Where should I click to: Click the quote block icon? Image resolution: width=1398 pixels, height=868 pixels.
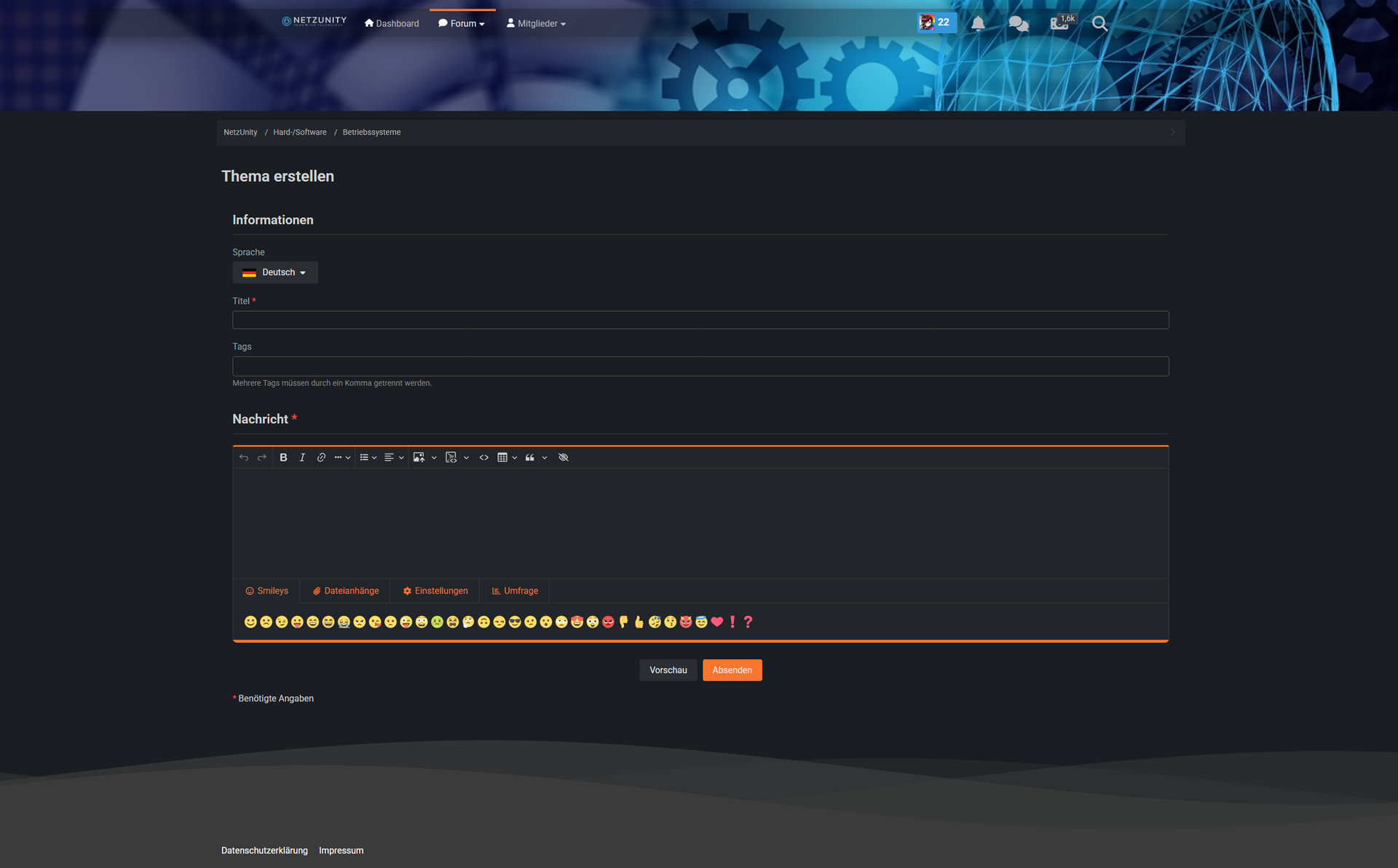[x=530, y=457]
